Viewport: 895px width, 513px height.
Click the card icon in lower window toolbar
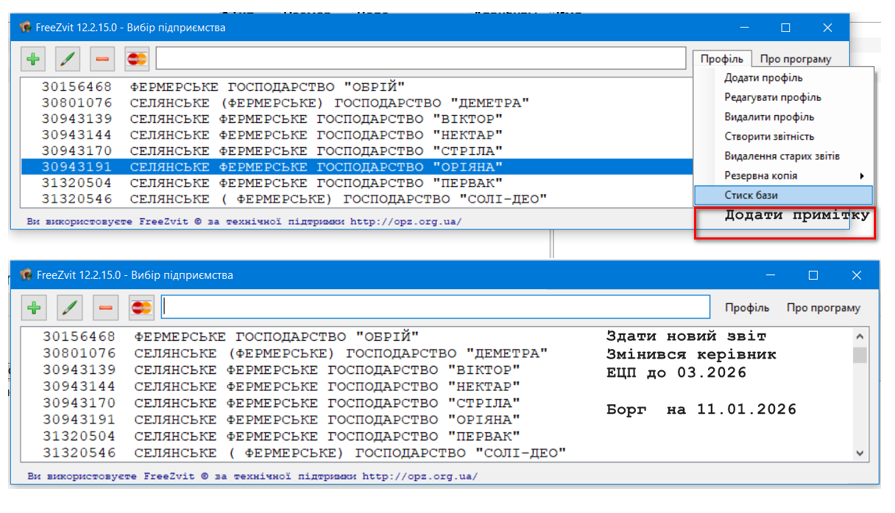[x=141, y=307]
